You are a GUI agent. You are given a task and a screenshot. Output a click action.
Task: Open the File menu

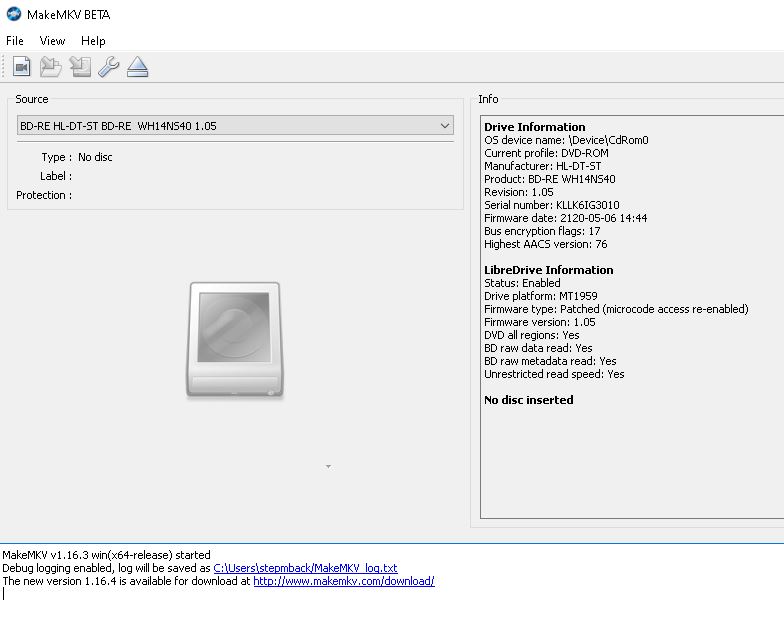coord(14,41)
